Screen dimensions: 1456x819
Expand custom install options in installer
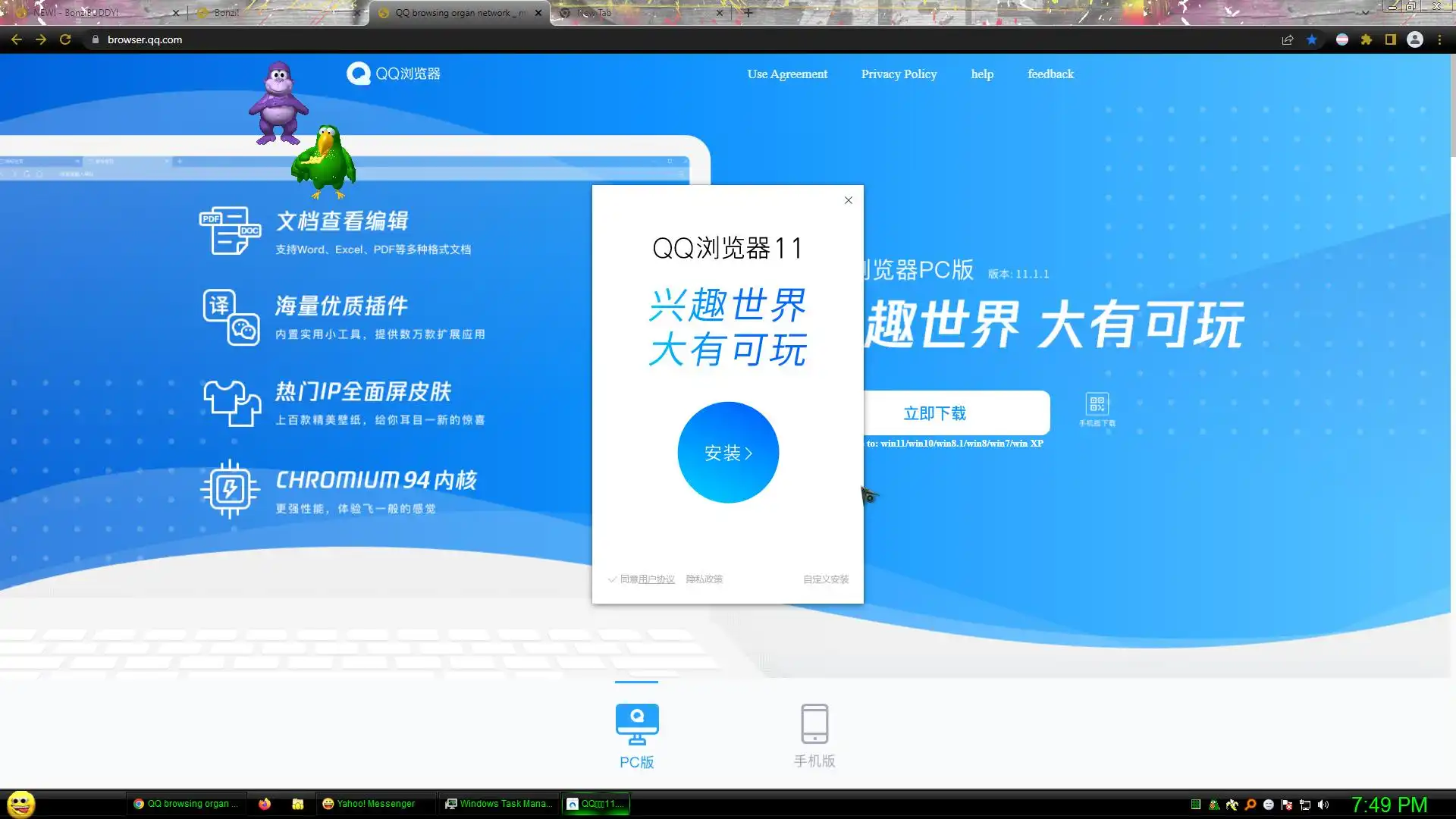pos(826,579)
